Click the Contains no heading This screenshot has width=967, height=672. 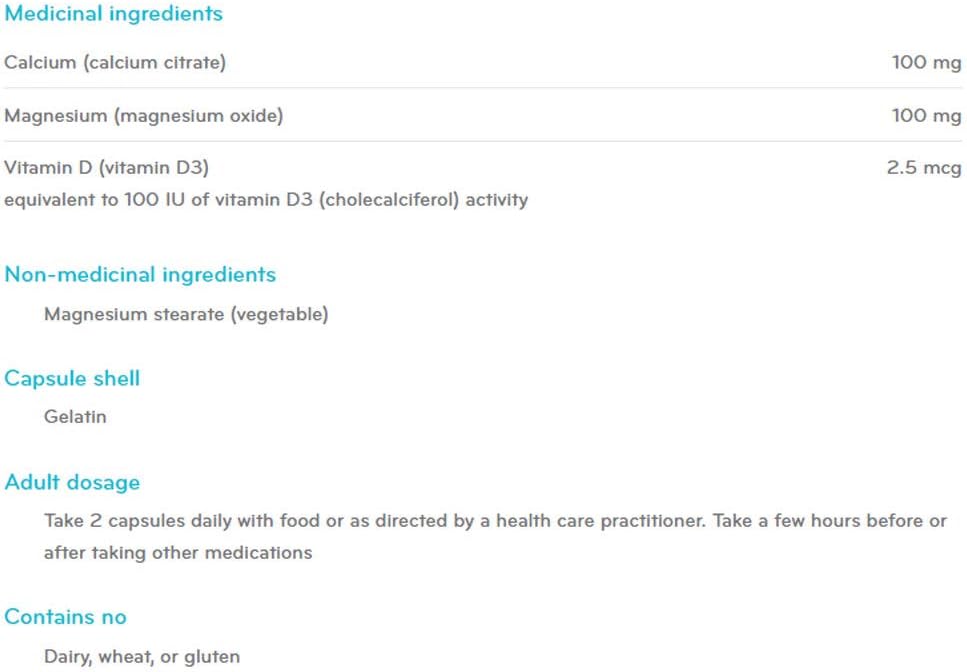tap(65, 617)
